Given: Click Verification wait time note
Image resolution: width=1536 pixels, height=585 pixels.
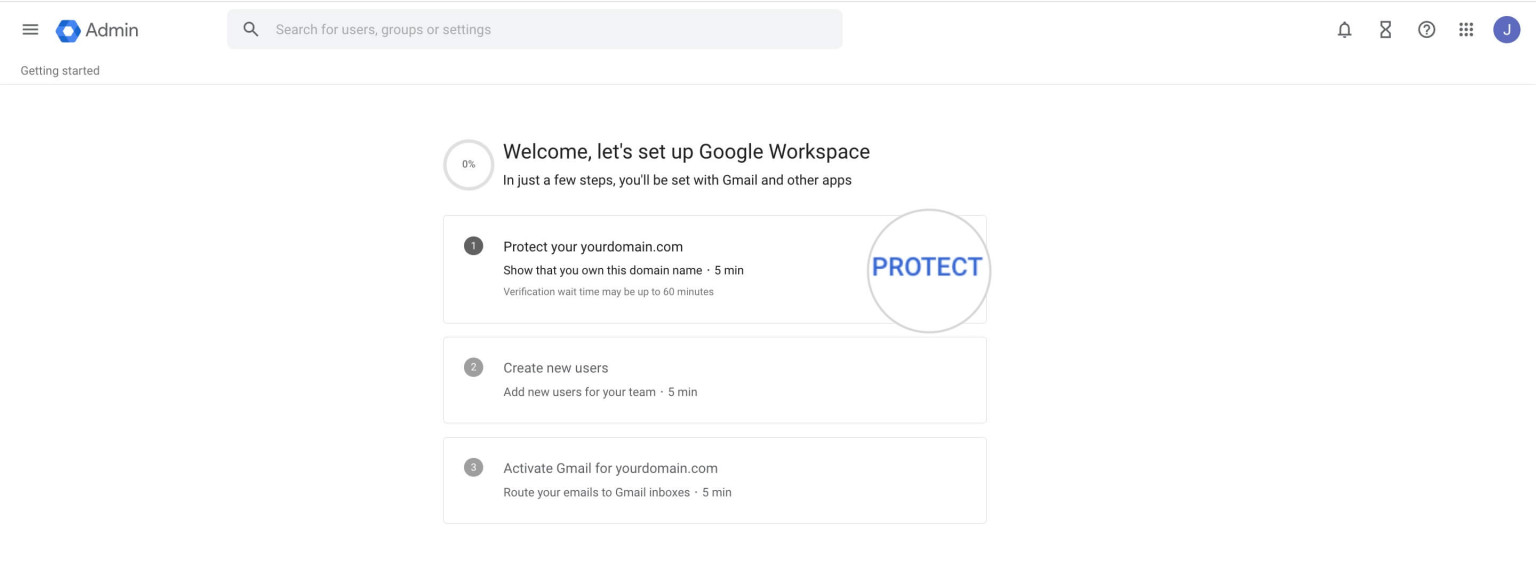Looking at the screenshot, I should [609, 292].
